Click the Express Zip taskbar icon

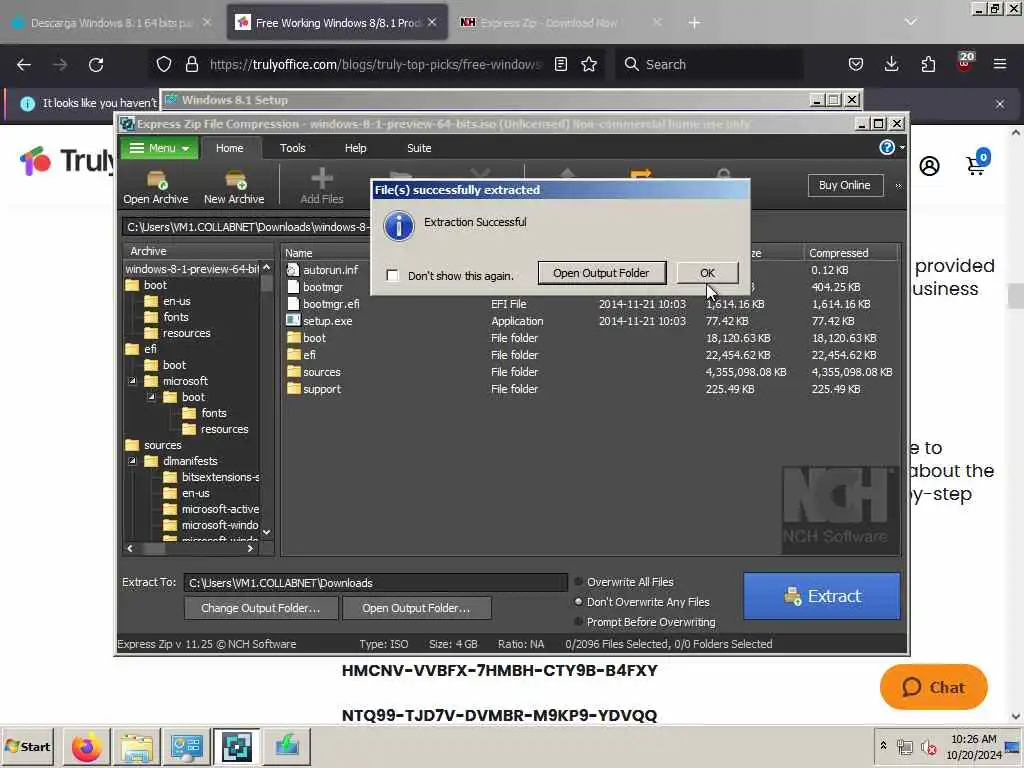(236, 746)
